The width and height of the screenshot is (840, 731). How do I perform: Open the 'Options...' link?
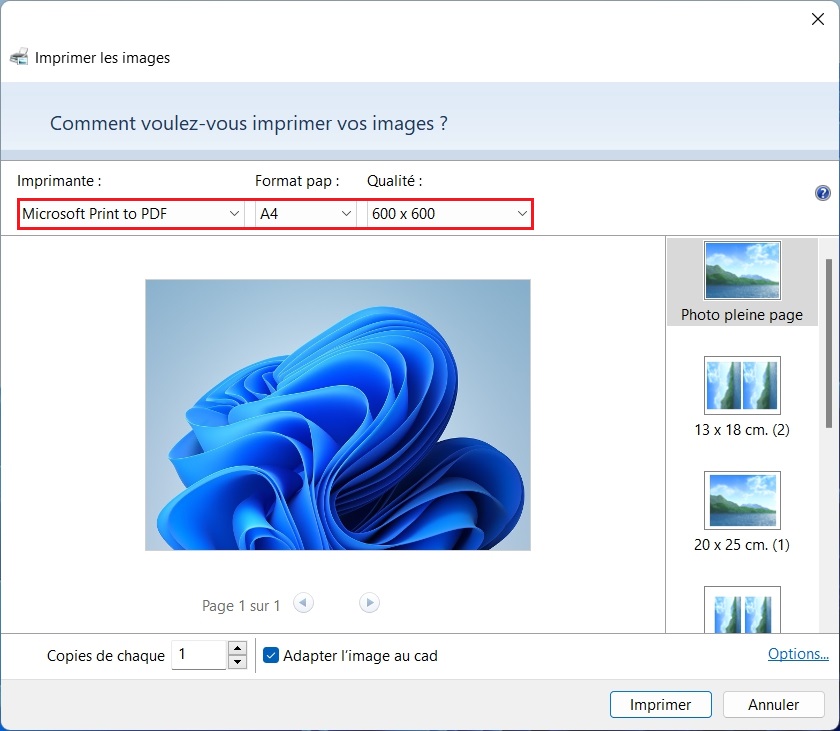coord(798,653)
